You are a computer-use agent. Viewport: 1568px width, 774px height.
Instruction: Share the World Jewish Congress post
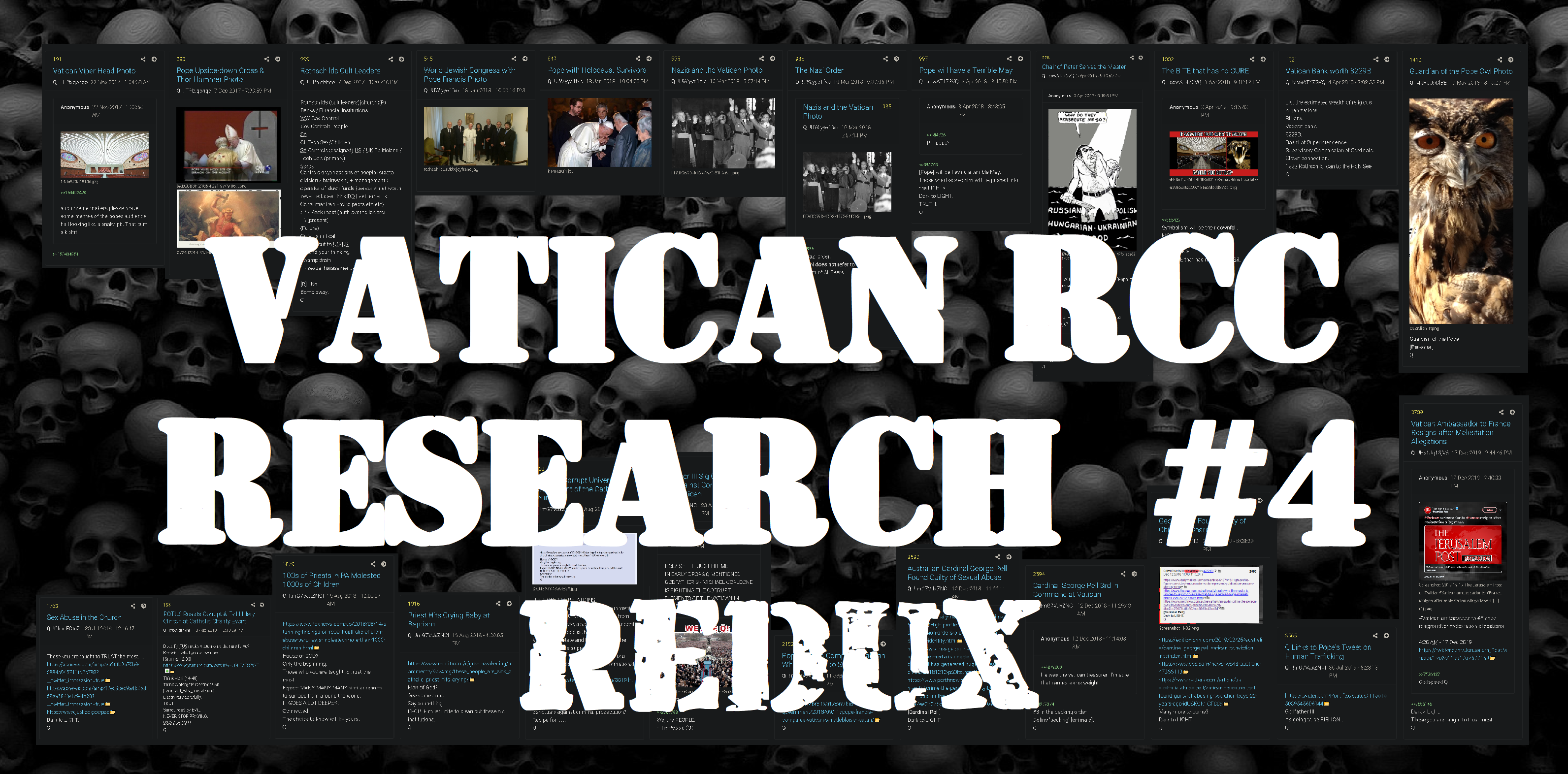click(x=514, y=59)
